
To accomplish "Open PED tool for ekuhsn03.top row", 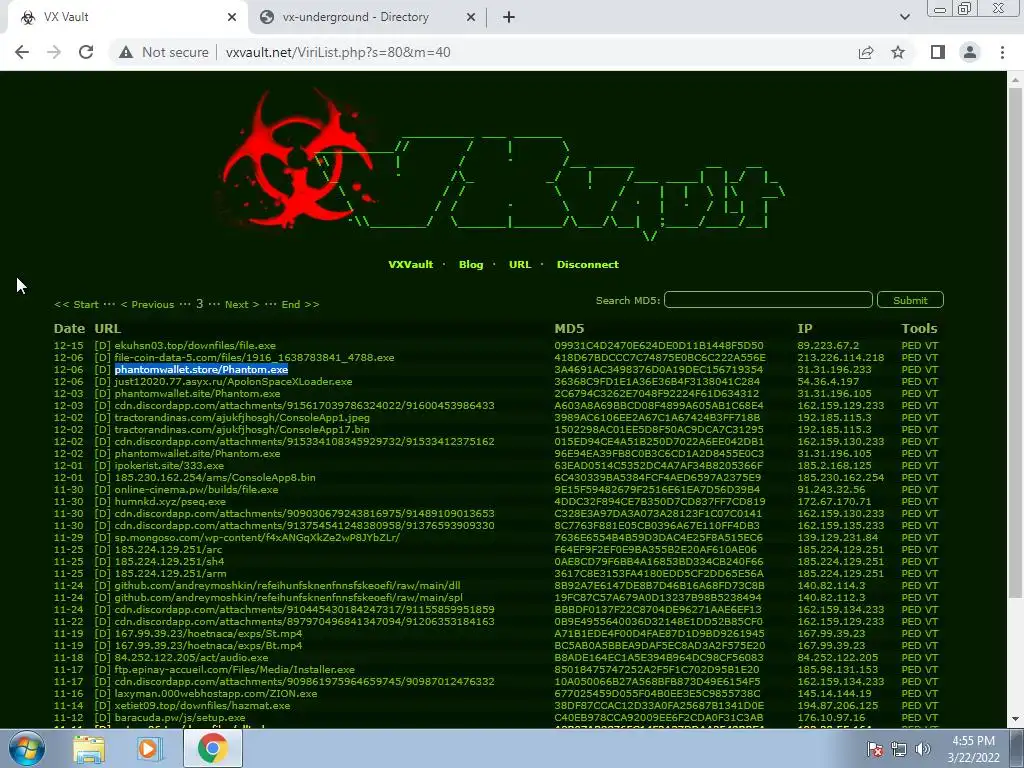I will 912,345.
